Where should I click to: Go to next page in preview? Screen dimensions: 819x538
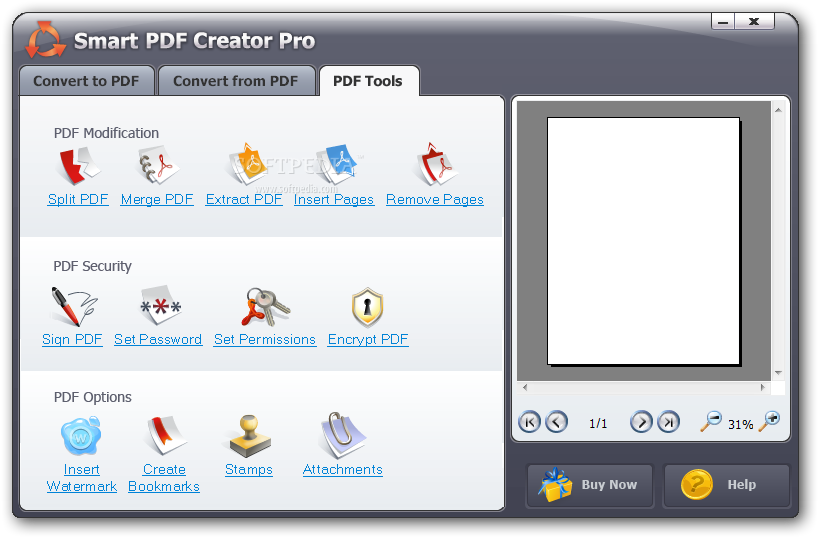[641, 422]
